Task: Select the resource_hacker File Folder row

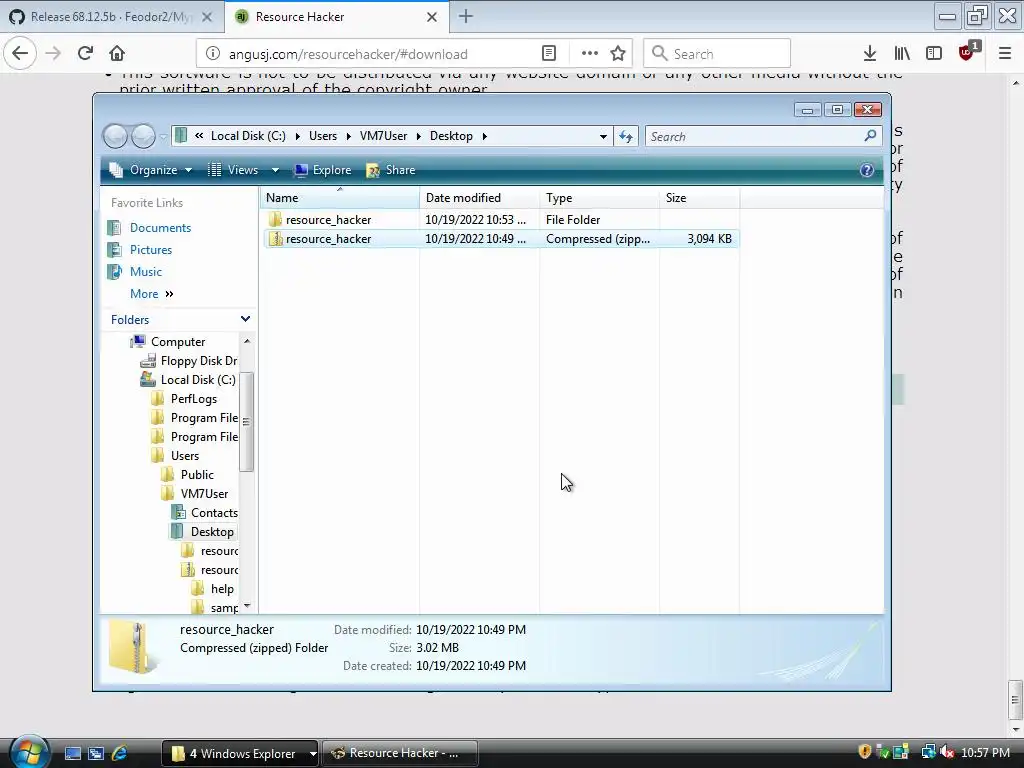Action: 501,220
